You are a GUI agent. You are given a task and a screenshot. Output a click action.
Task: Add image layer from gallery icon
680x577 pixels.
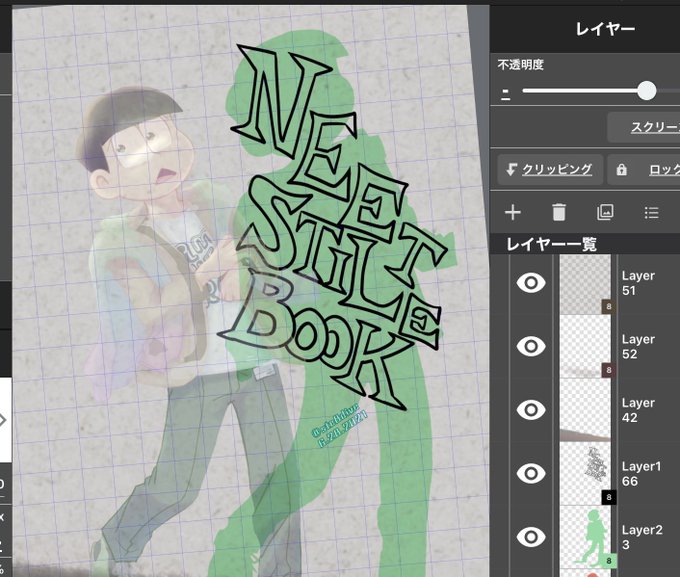pos(605,213)
